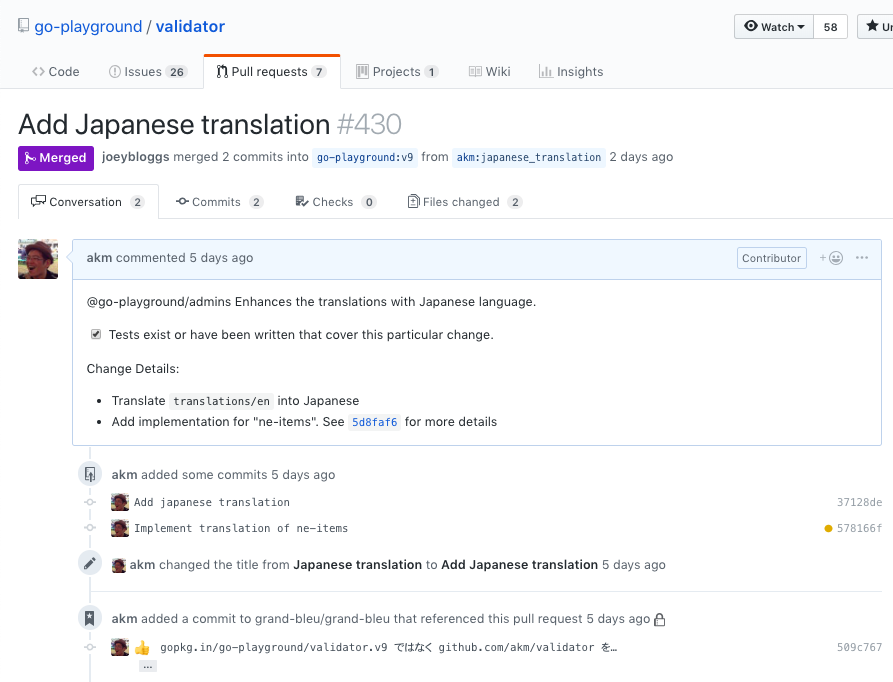Image resolution: width=893 pixels, height=682 pixels.
Task: Click the Contributor badge
Action: point(772,258)
